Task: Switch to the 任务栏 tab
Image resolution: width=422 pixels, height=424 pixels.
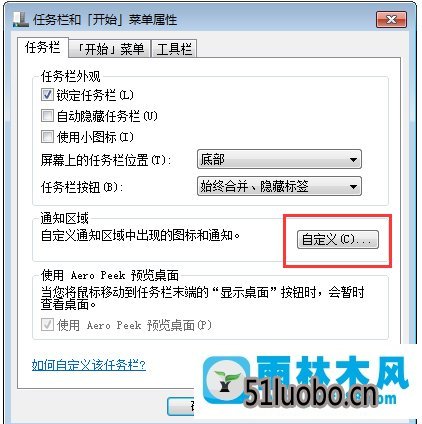Action: 43,48
